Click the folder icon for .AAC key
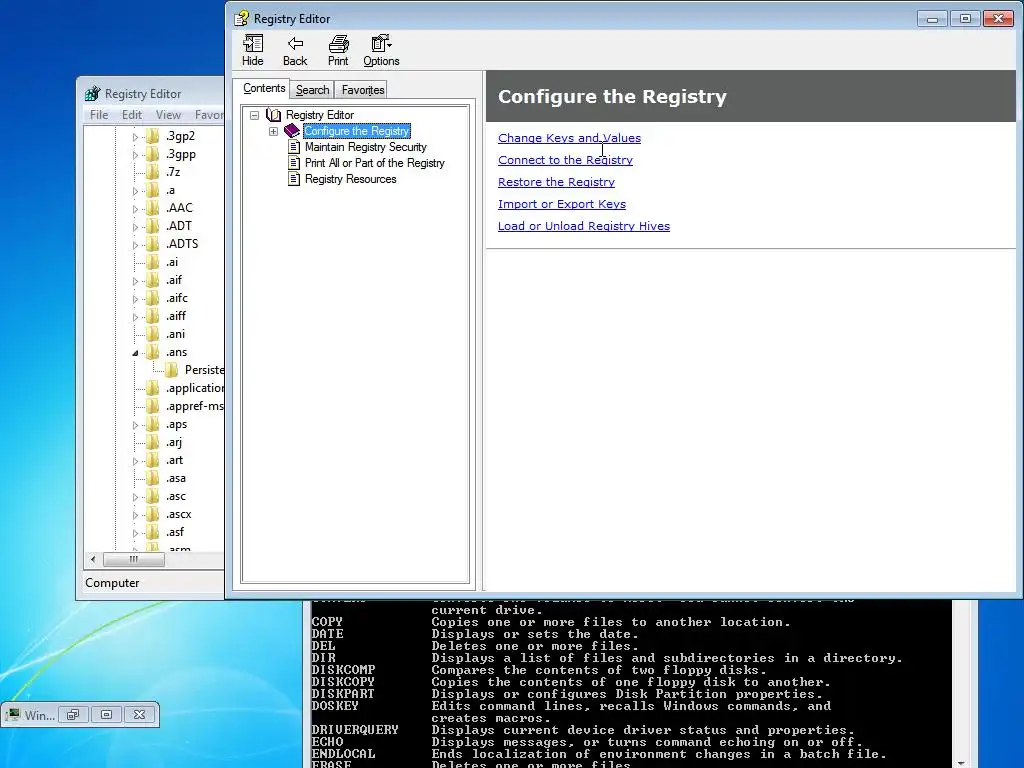The width and height of the screenshot is (1024, 768). tap(153, 208)
